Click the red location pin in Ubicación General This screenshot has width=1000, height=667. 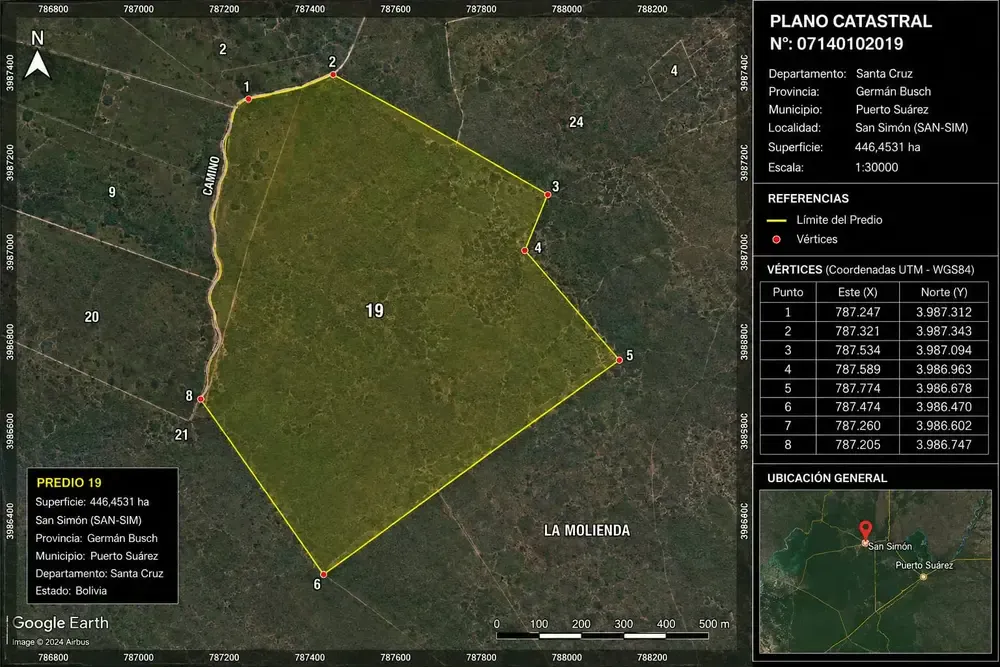(865, 531)
